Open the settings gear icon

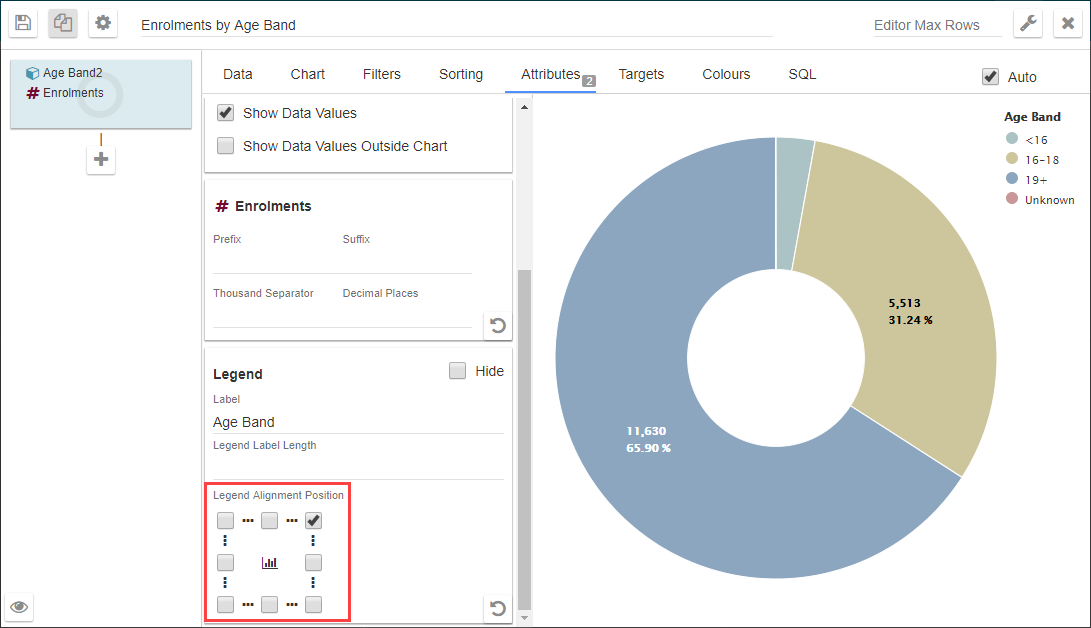103,24
